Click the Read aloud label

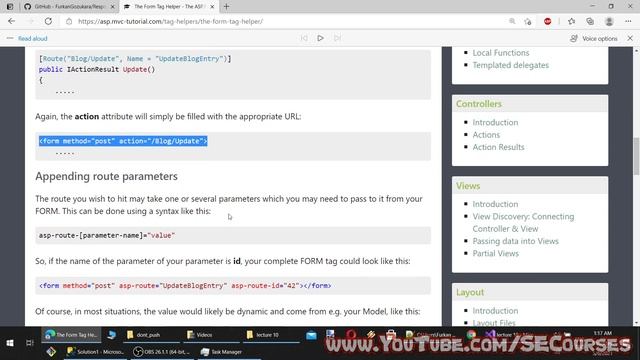(33, 38)
